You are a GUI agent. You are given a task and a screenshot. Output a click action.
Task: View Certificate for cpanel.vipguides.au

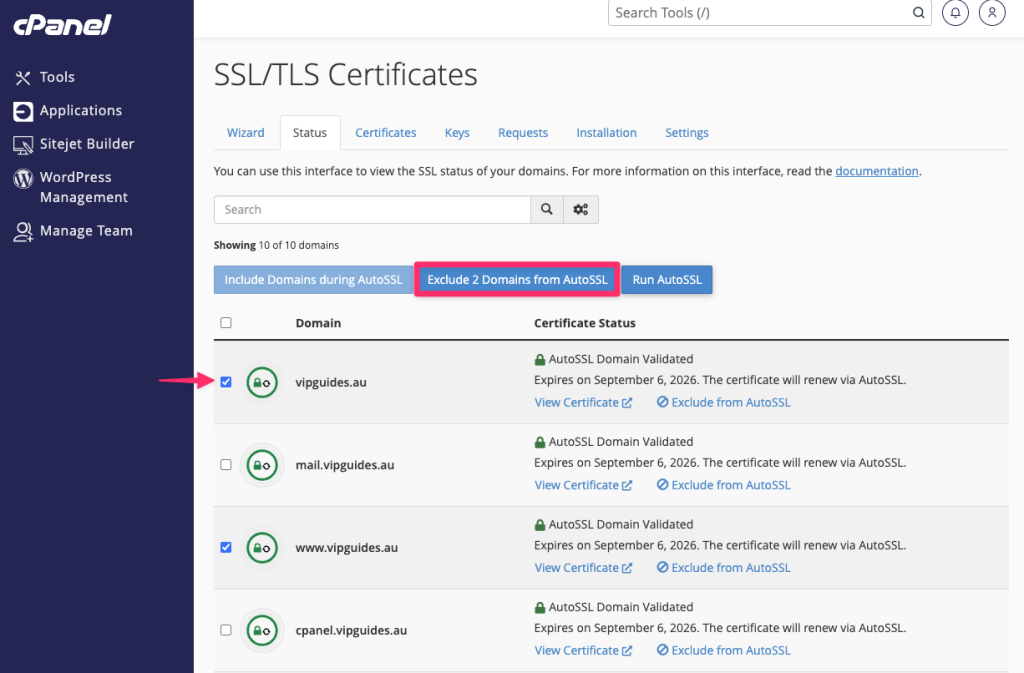(x=583, y=650)
